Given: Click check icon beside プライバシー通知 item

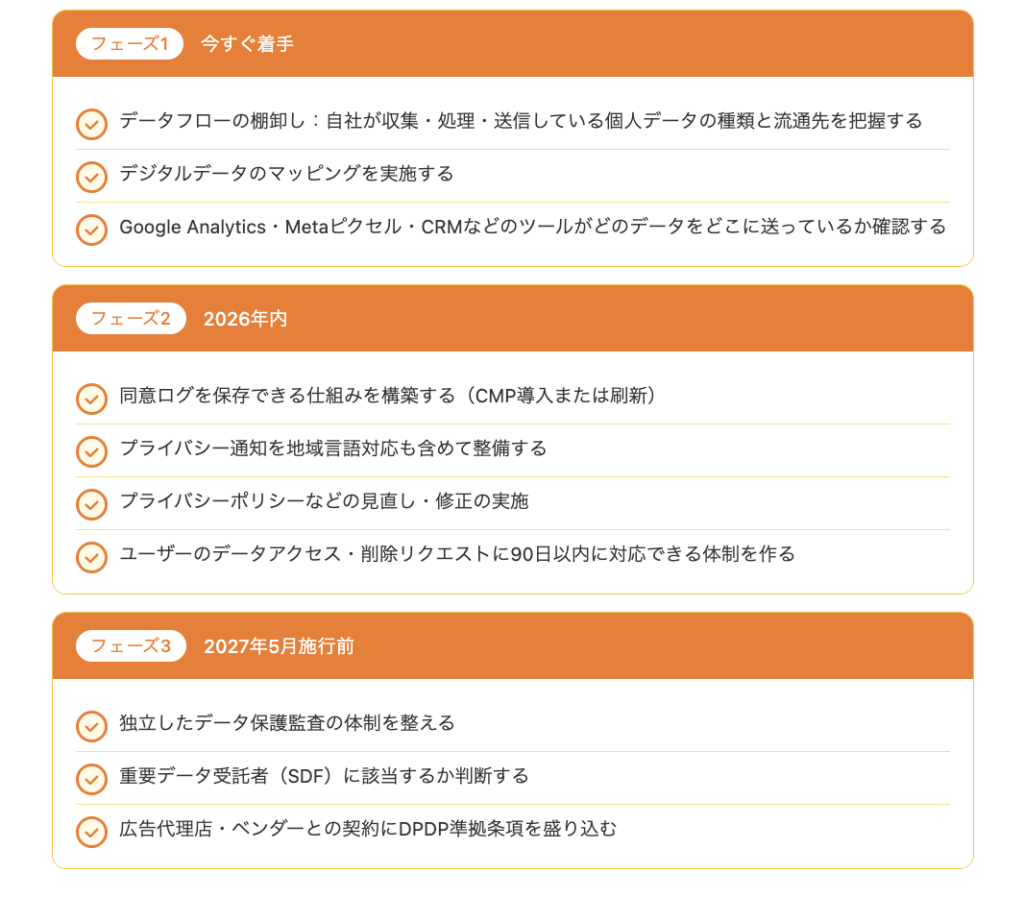Looking at the screenshot, I should point(91,452).
